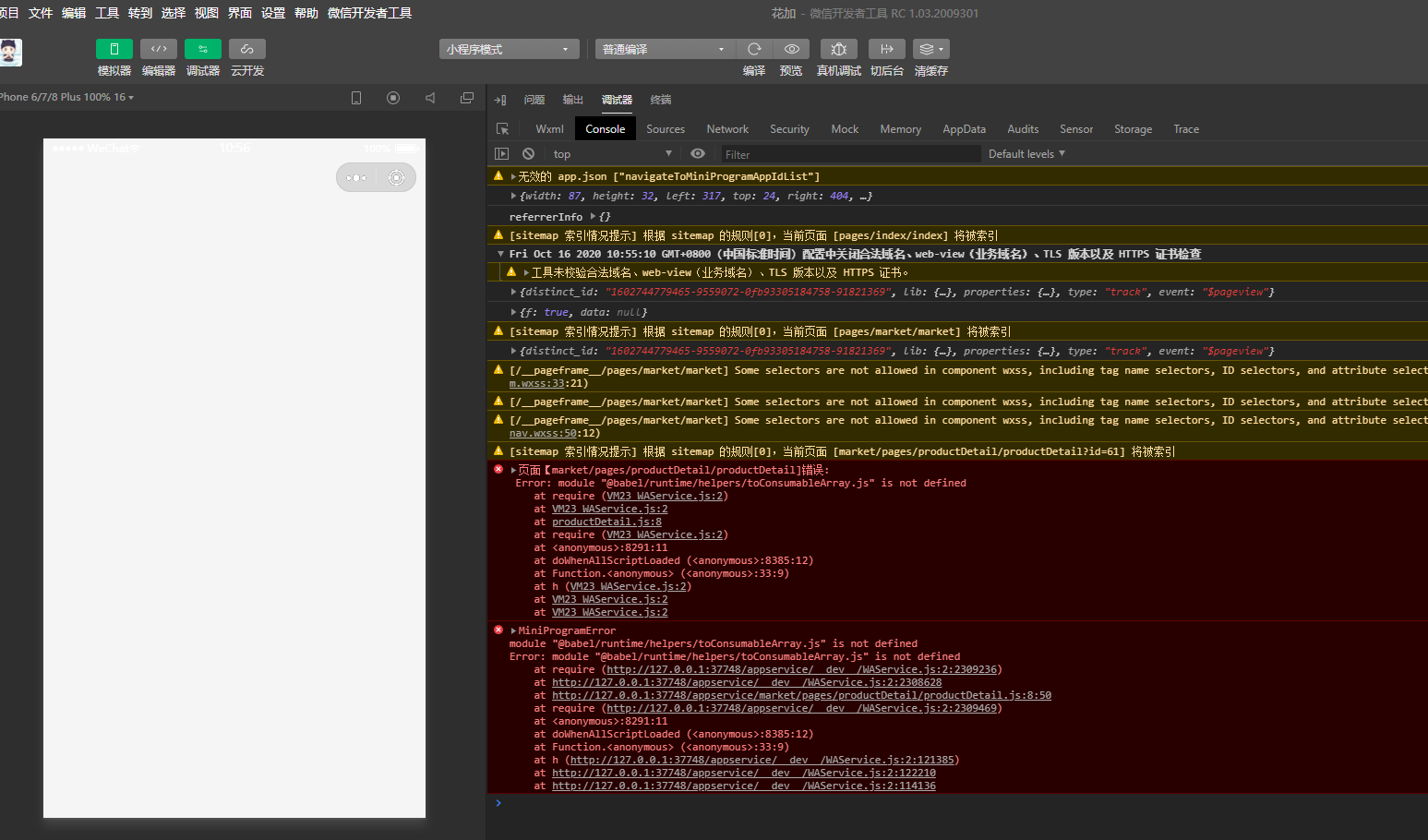Screen dimensions: 1428x840
Task: Collapse the debugger panel dock icon
Action: 500,100
